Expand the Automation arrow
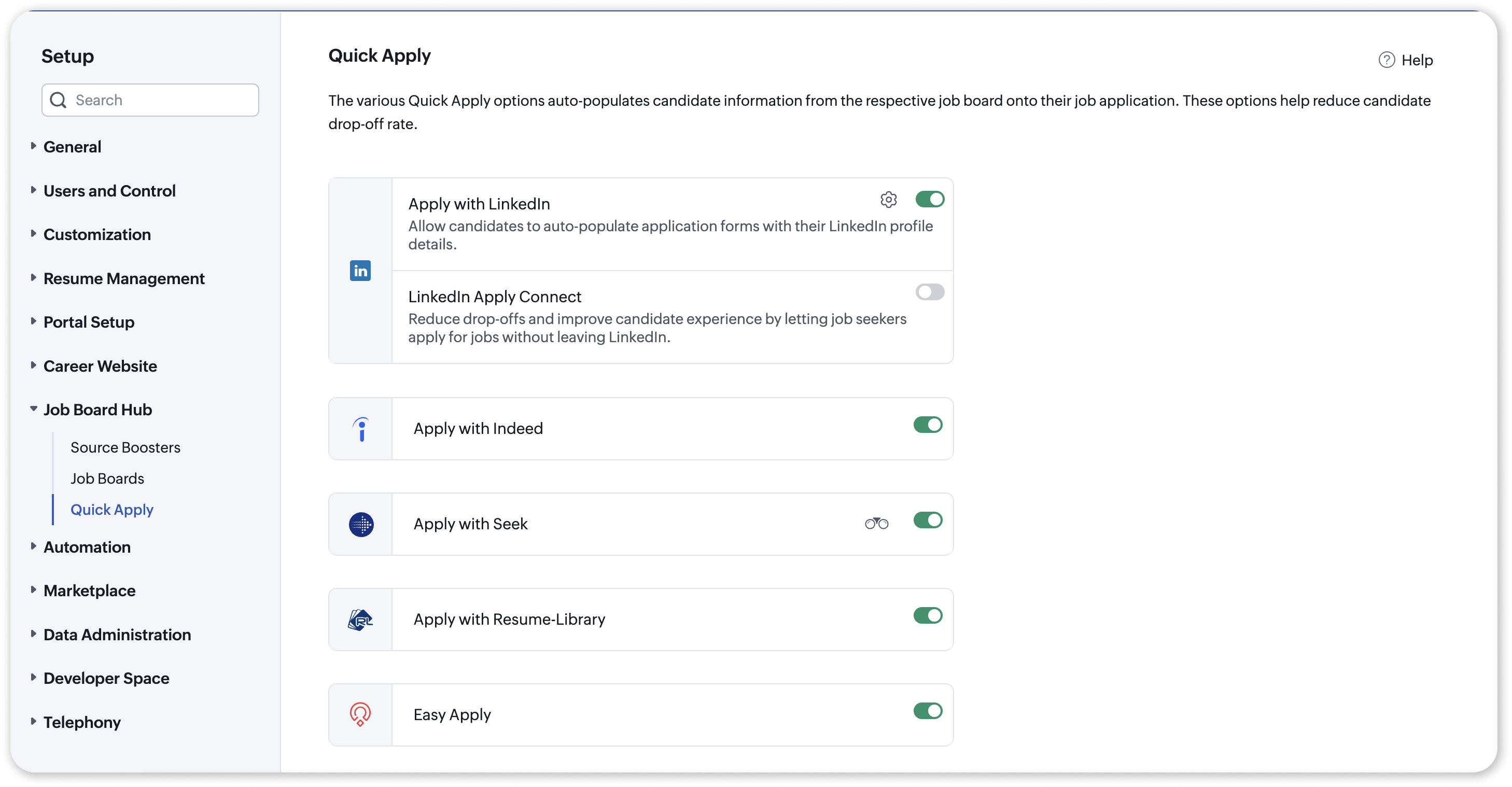This screenshot has width=1512, height=787. click(33, 546)
